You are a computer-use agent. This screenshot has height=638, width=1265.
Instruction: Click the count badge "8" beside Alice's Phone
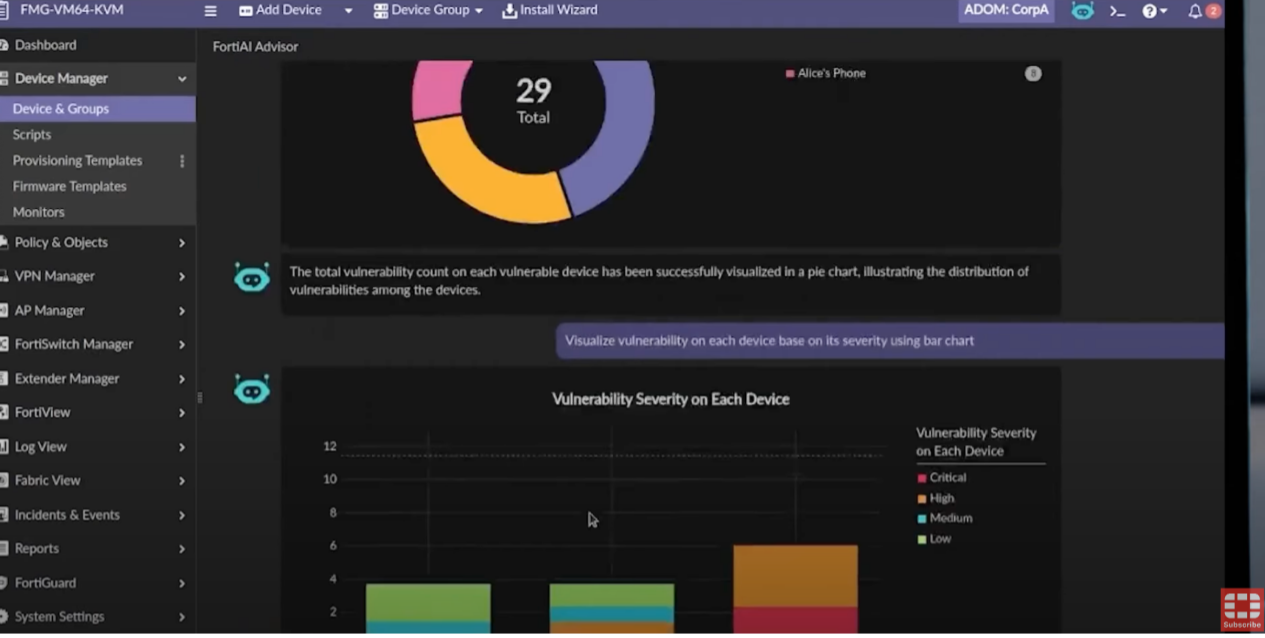[x=1033, y=73]
